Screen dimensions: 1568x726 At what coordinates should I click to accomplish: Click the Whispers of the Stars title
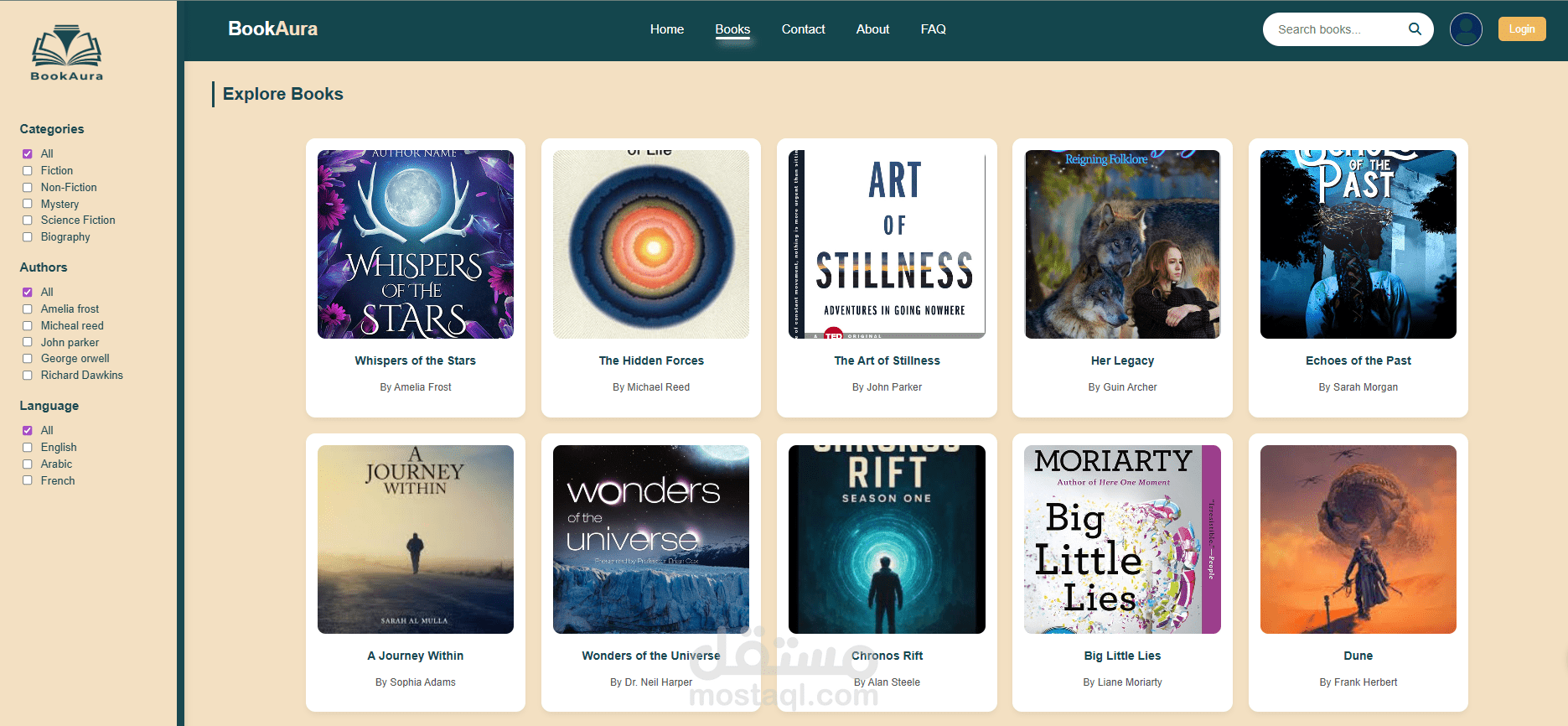click(x=416, y=360)
